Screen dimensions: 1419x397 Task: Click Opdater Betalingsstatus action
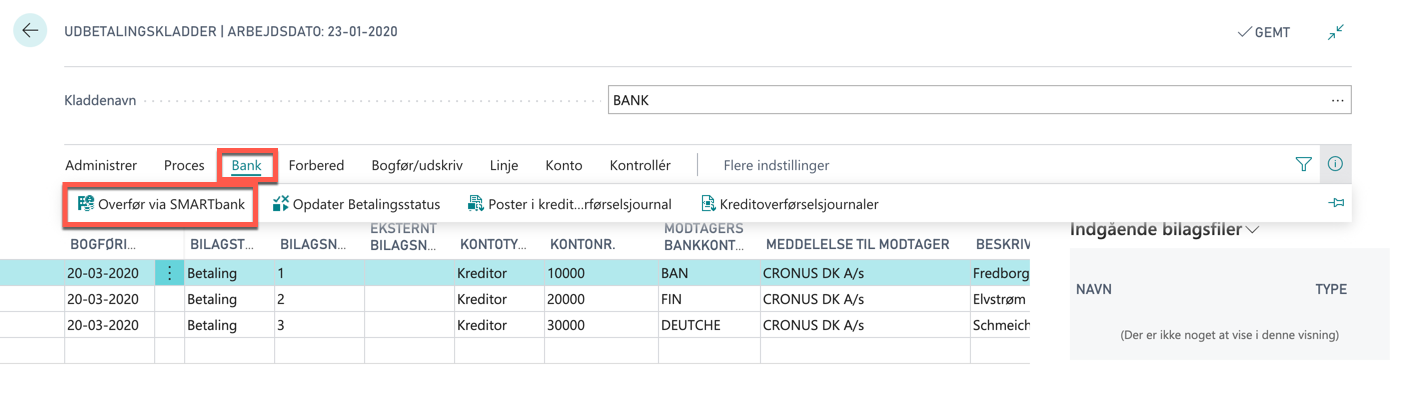tap(356, 204)
